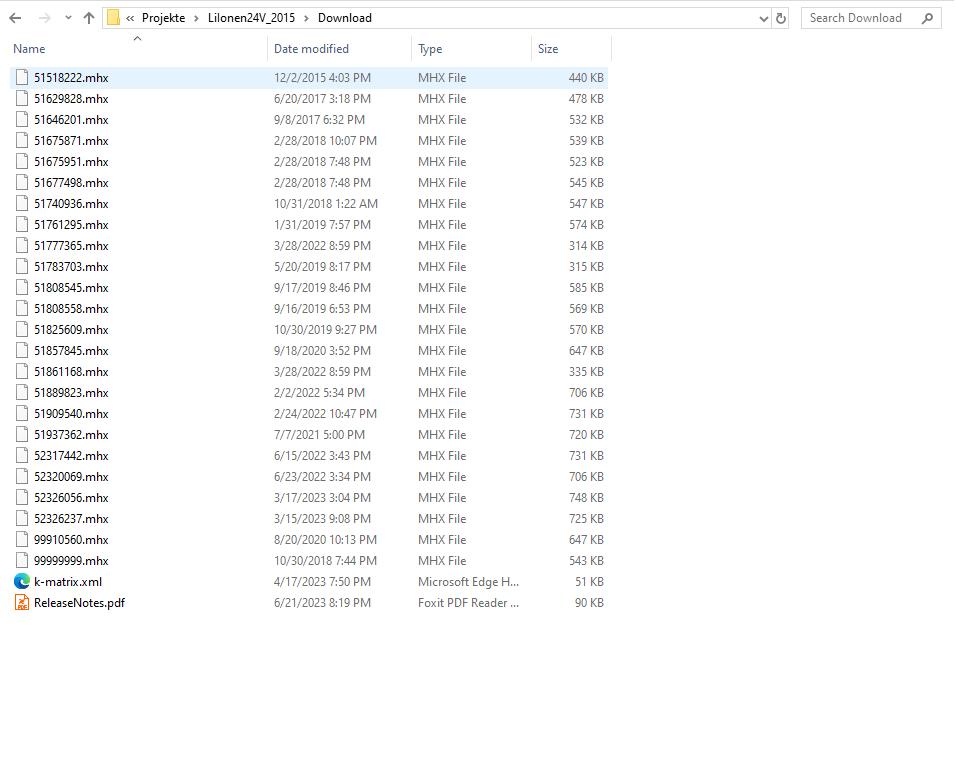Select the ReleaseNotes.pdf file name

[x=79, y=603]
